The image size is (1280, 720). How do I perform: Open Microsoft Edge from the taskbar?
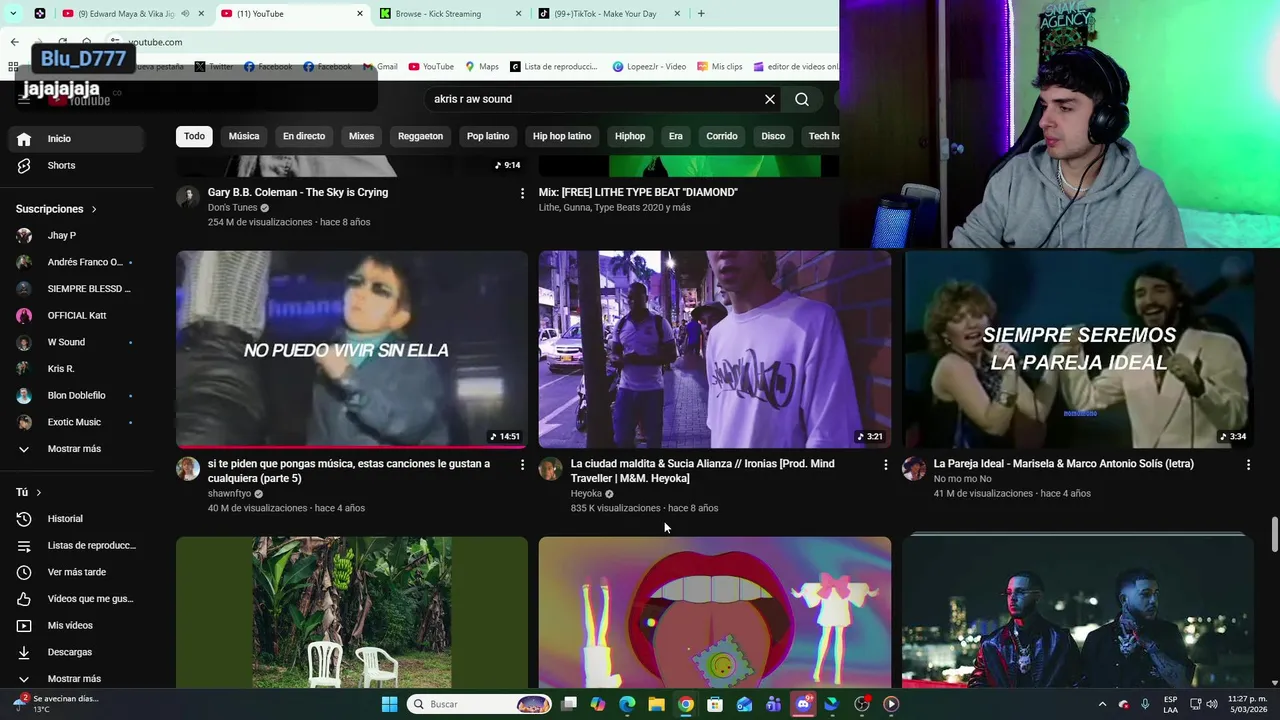coord(627,704)
